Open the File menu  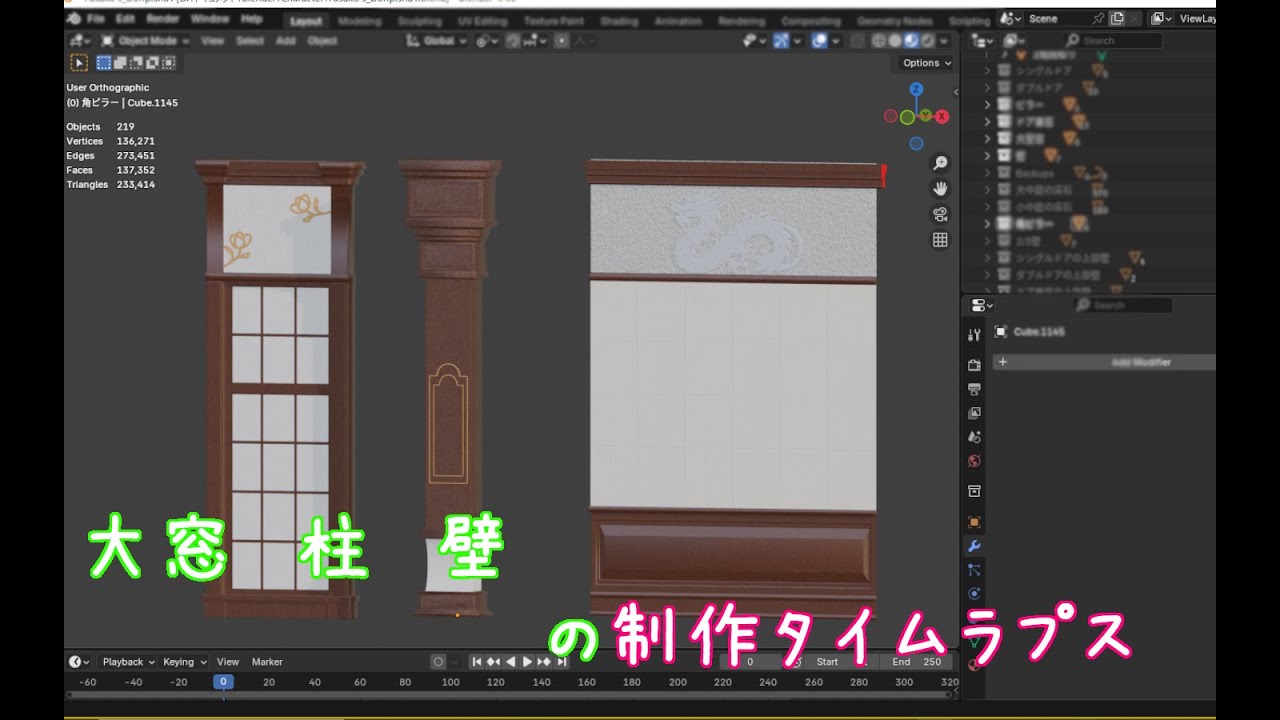pos(95,19)
